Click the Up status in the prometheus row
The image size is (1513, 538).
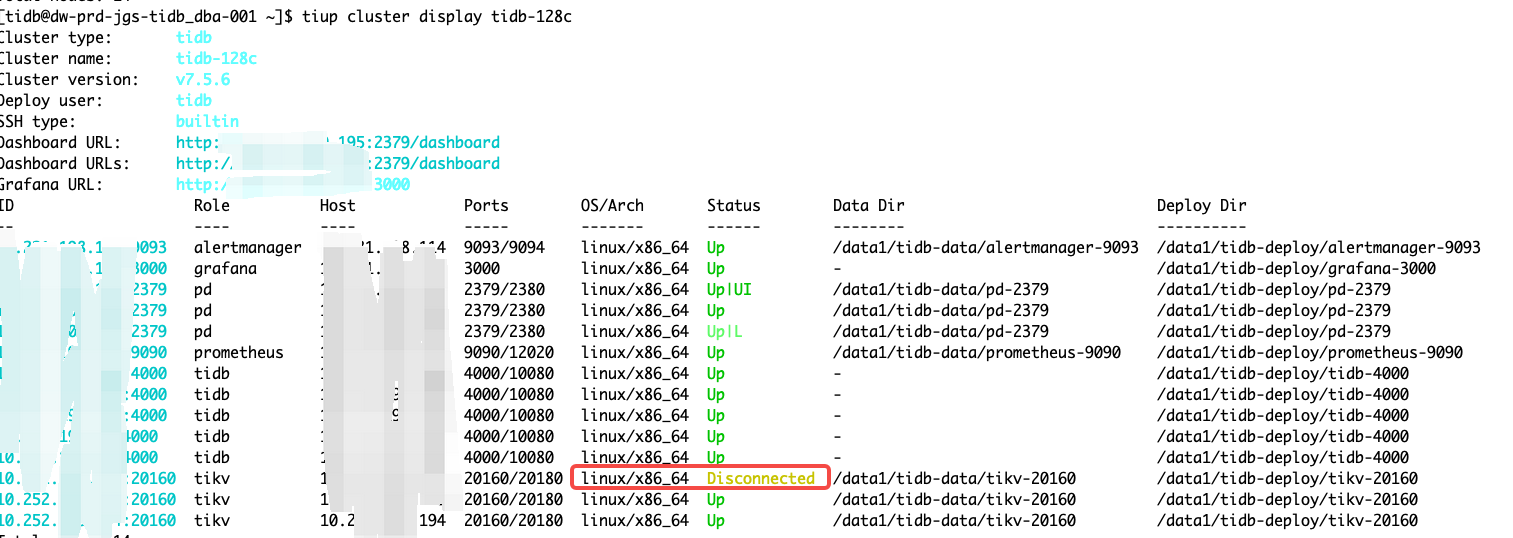[716, 352]
